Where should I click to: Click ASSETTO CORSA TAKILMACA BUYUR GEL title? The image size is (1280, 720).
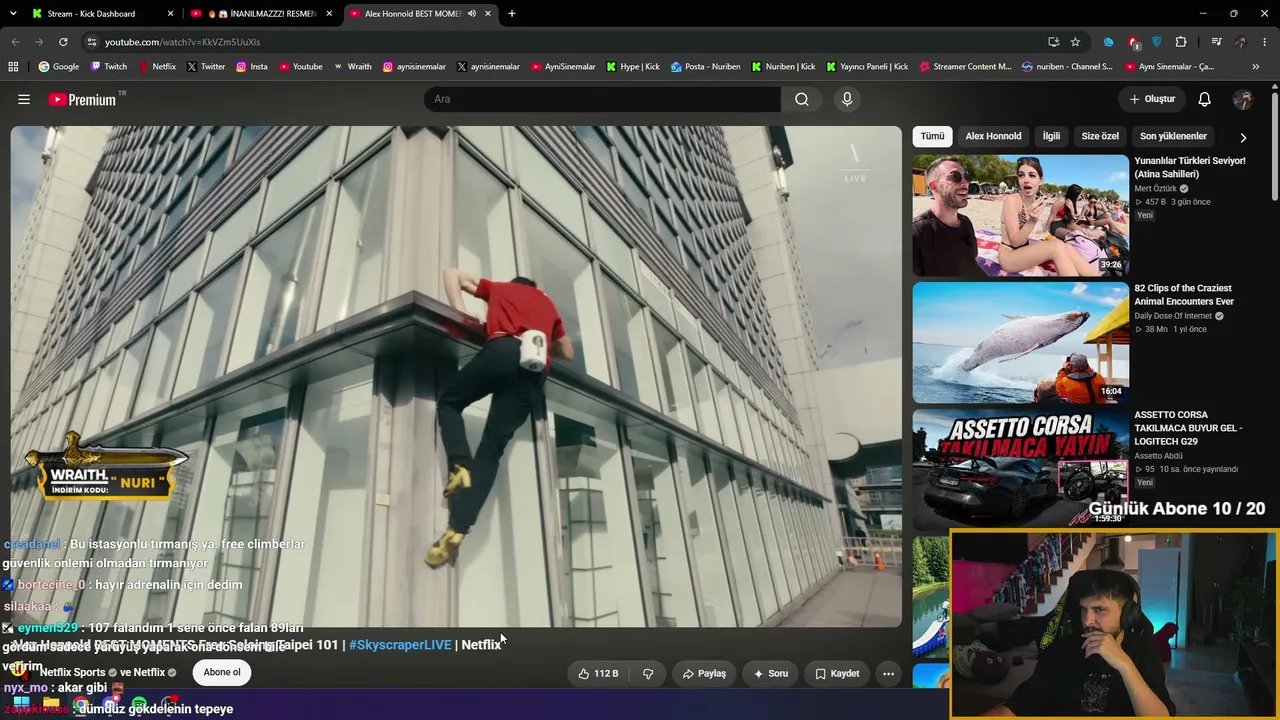[x=1188, y=428]
